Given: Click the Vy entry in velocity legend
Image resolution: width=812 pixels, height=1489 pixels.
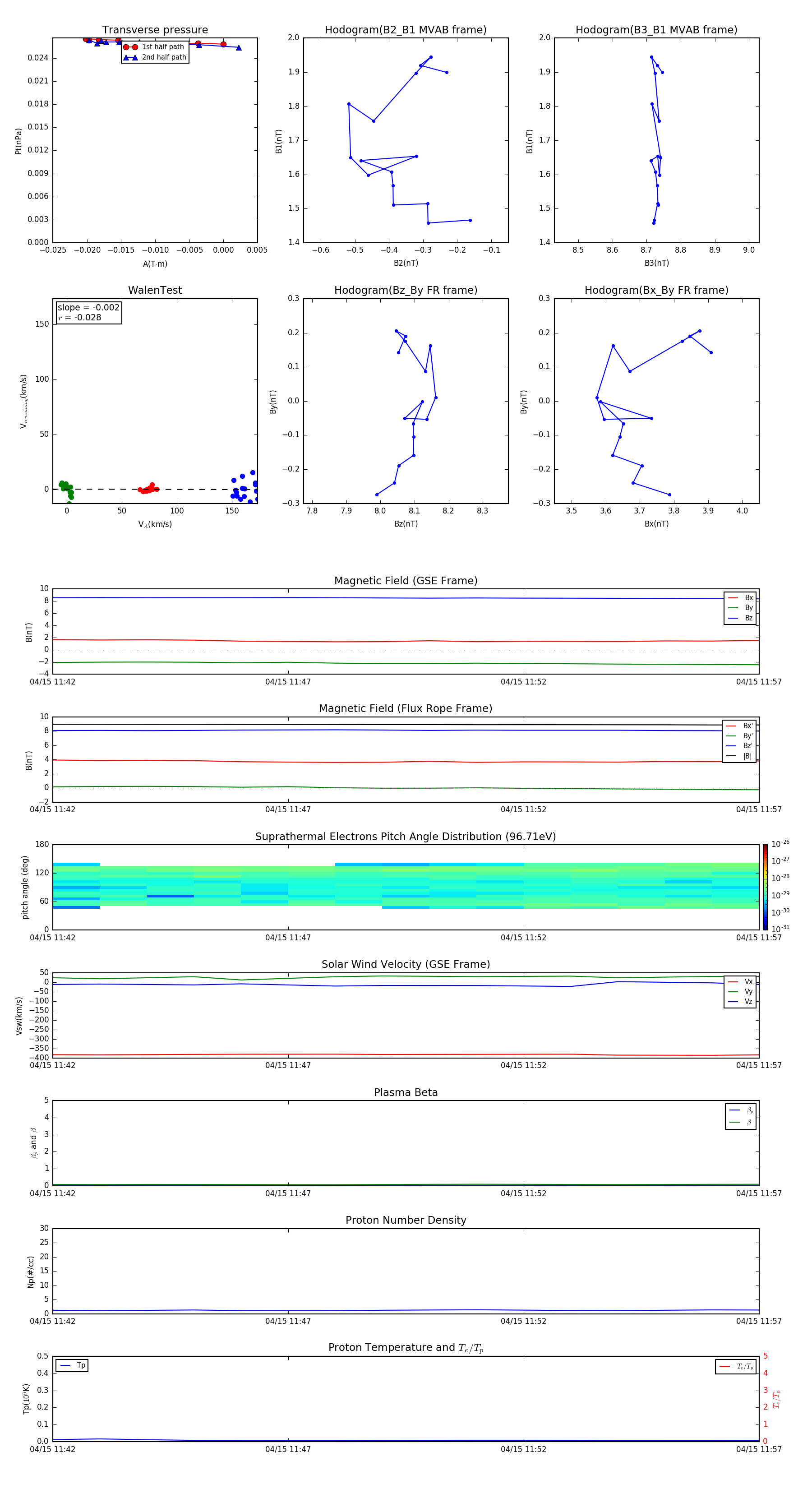Looking at the screenshot, I should [x=740, y=992].
